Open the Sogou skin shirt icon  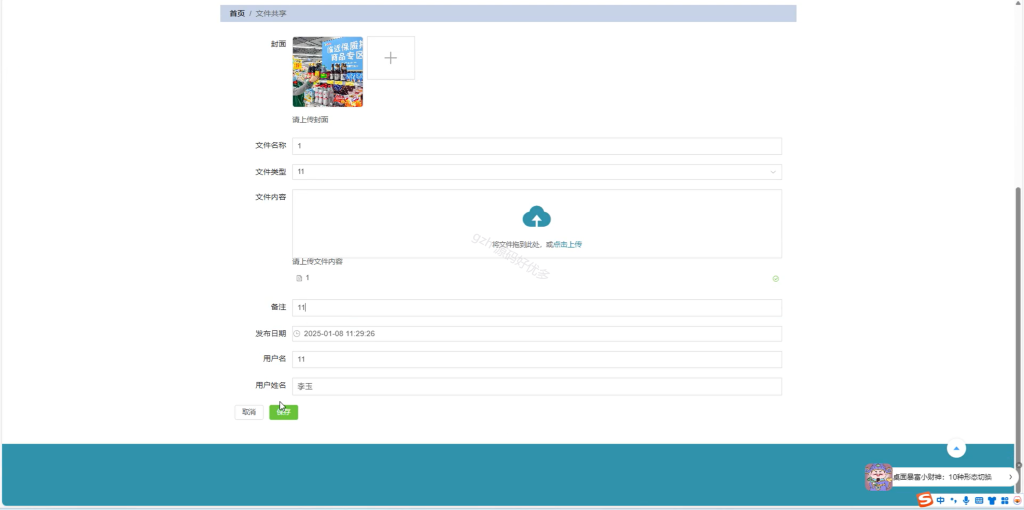pyautogui.click(x=992, y=500)
